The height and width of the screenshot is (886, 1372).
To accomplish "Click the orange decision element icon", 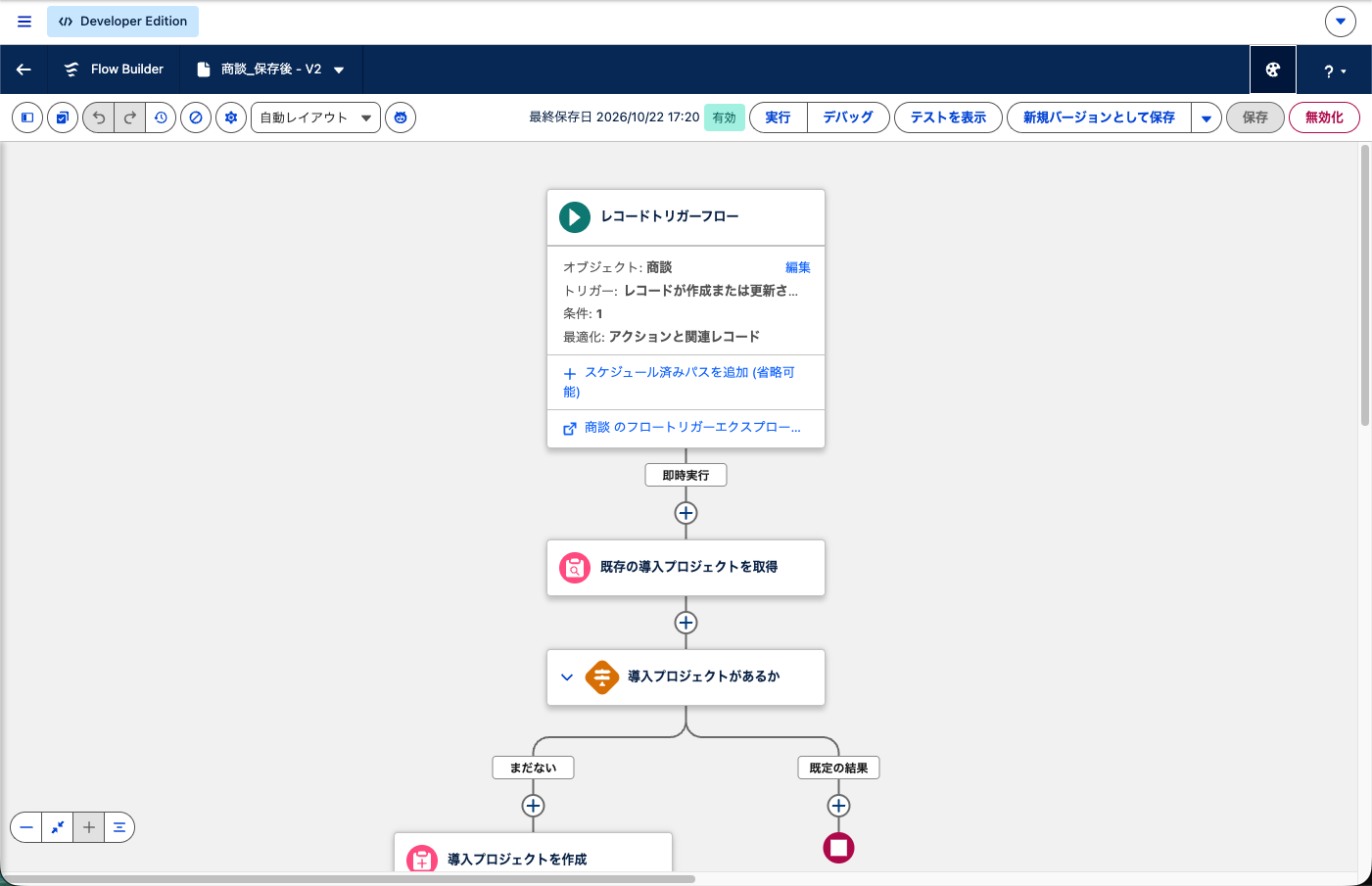I will 602,676.
